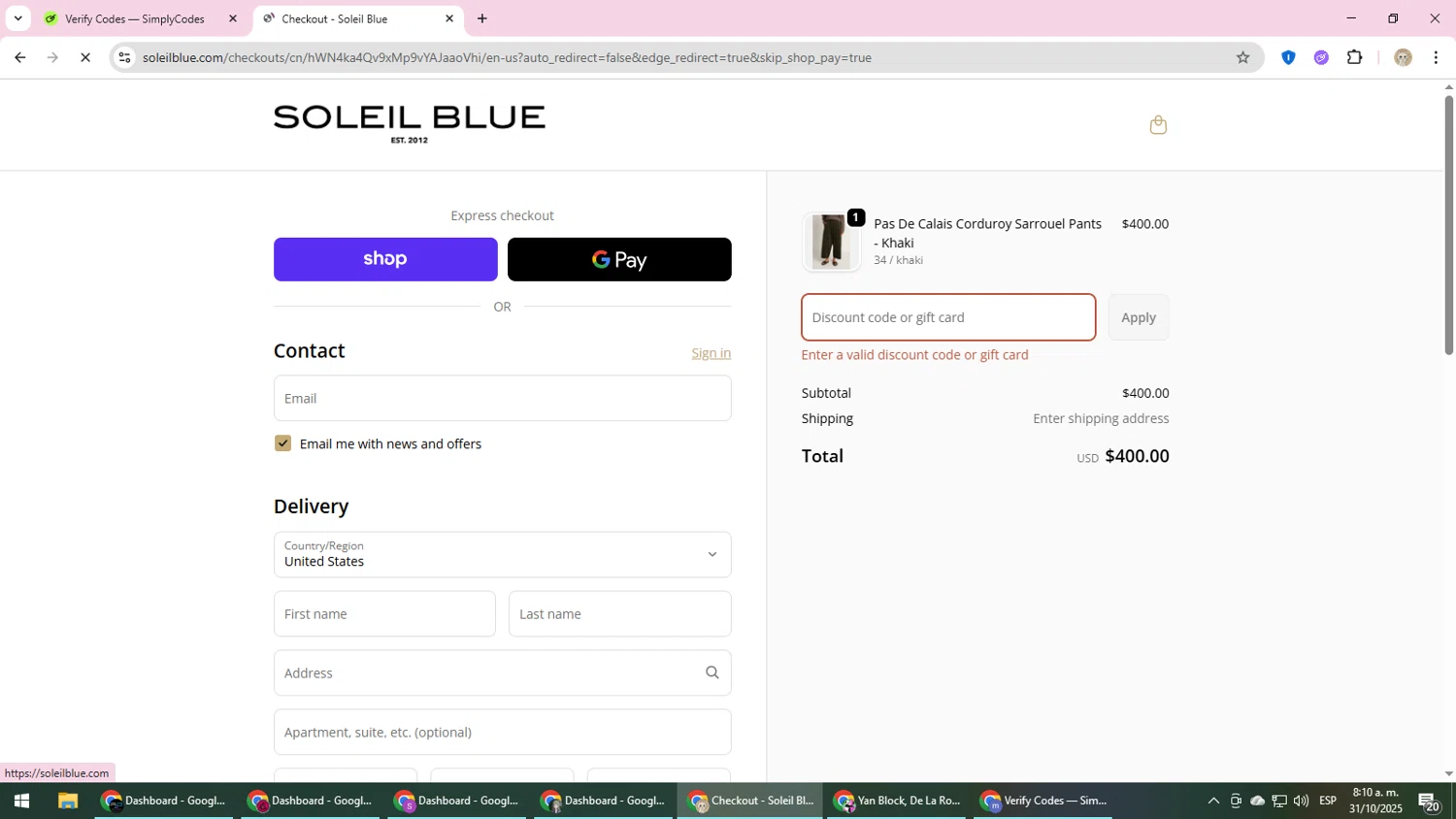The width and height of the screenshot is (1456, 819).
Task: Open the notification center icon
Action: click(x=1429, y=802)
